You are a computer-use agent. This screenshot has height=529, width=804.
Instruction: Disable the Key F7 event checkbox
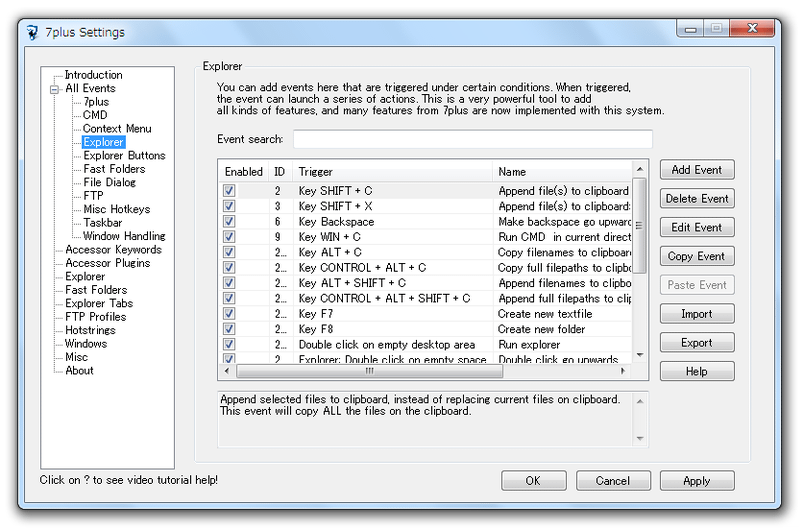[229, 314]
